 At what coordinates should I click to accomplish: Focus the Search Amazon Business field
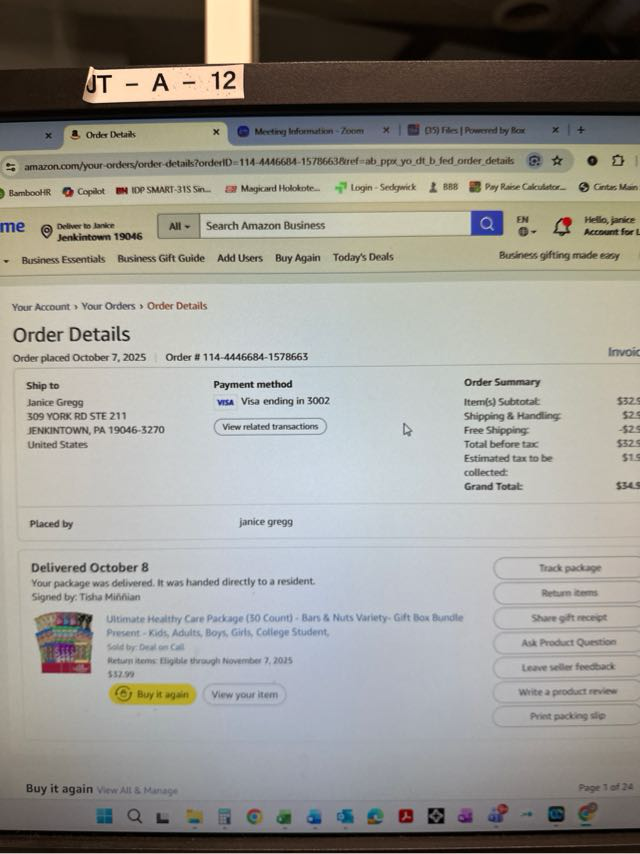pos(335,225)
